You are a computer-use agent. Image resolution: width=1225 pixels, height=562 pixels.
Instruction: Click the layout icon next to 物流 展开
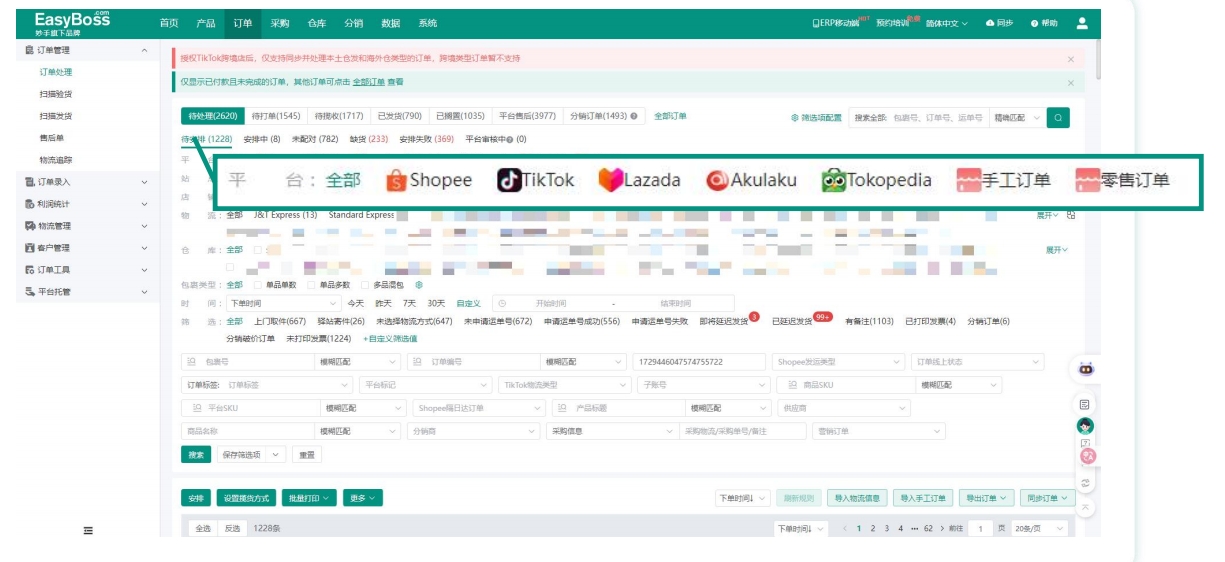click(1071, 215)
